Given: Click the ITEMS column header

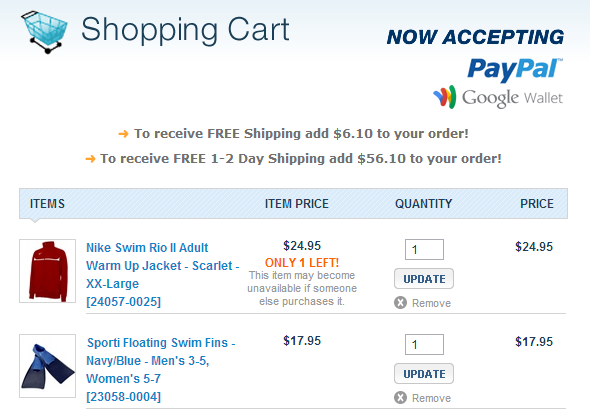Looking at the screenshot, I should 47,204.
